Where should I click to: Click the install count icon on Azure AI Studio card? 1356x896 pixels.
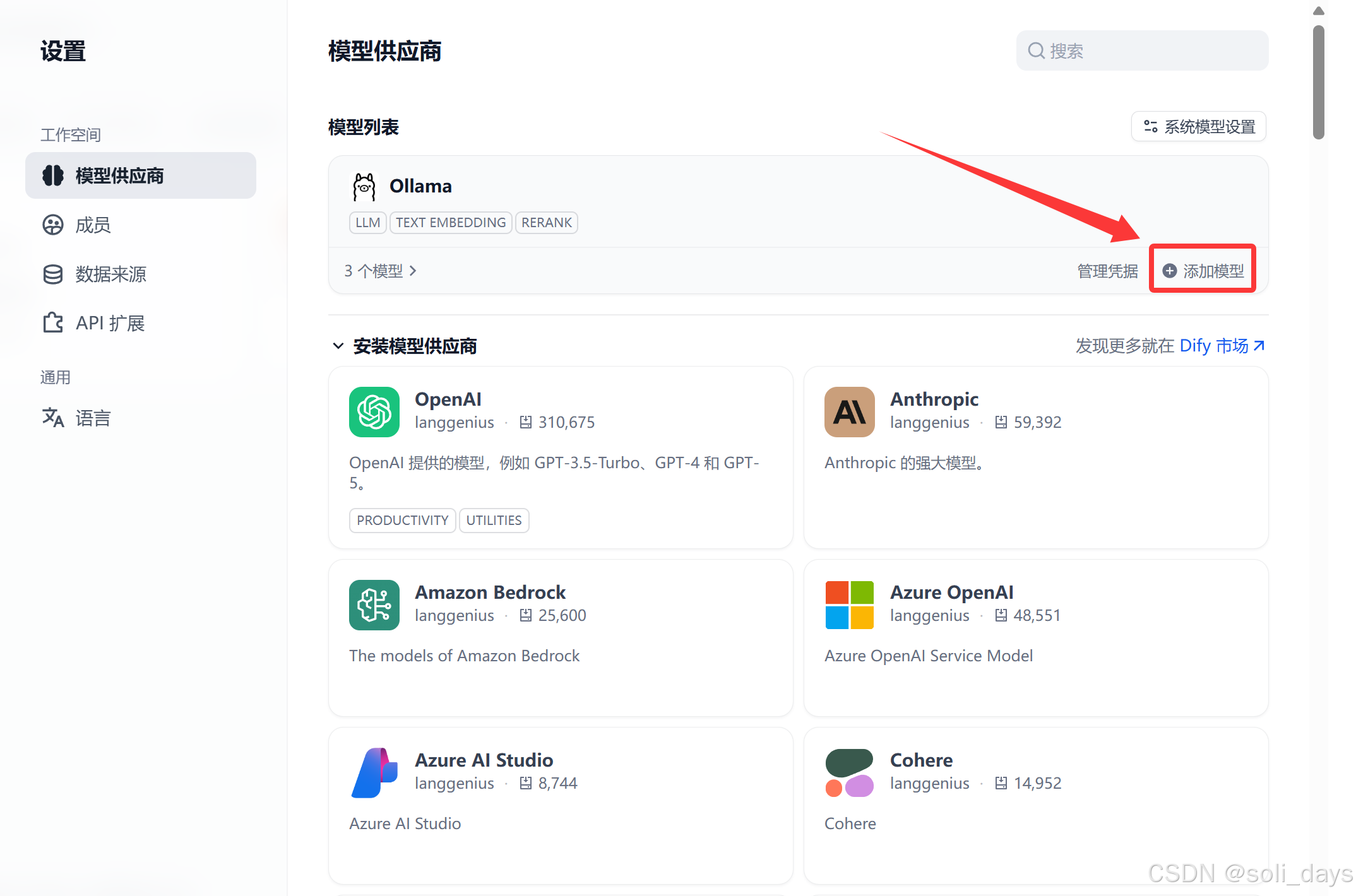pyautogui.click(x=525, y=783)
